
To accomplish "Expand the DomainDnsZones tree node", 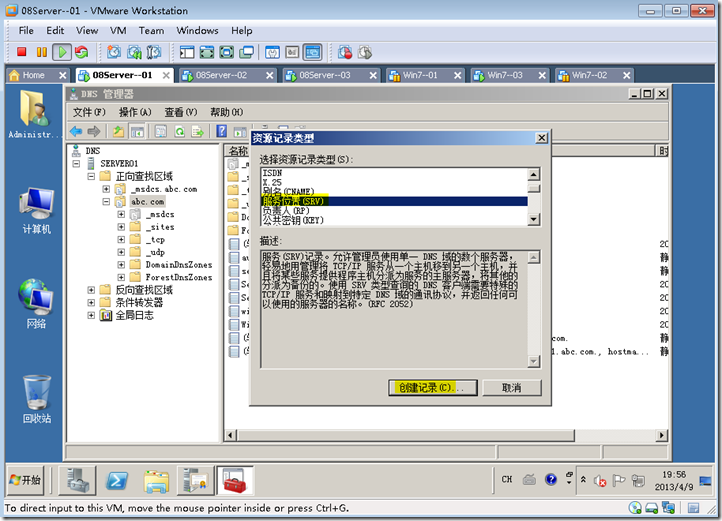I will (121, 264).
